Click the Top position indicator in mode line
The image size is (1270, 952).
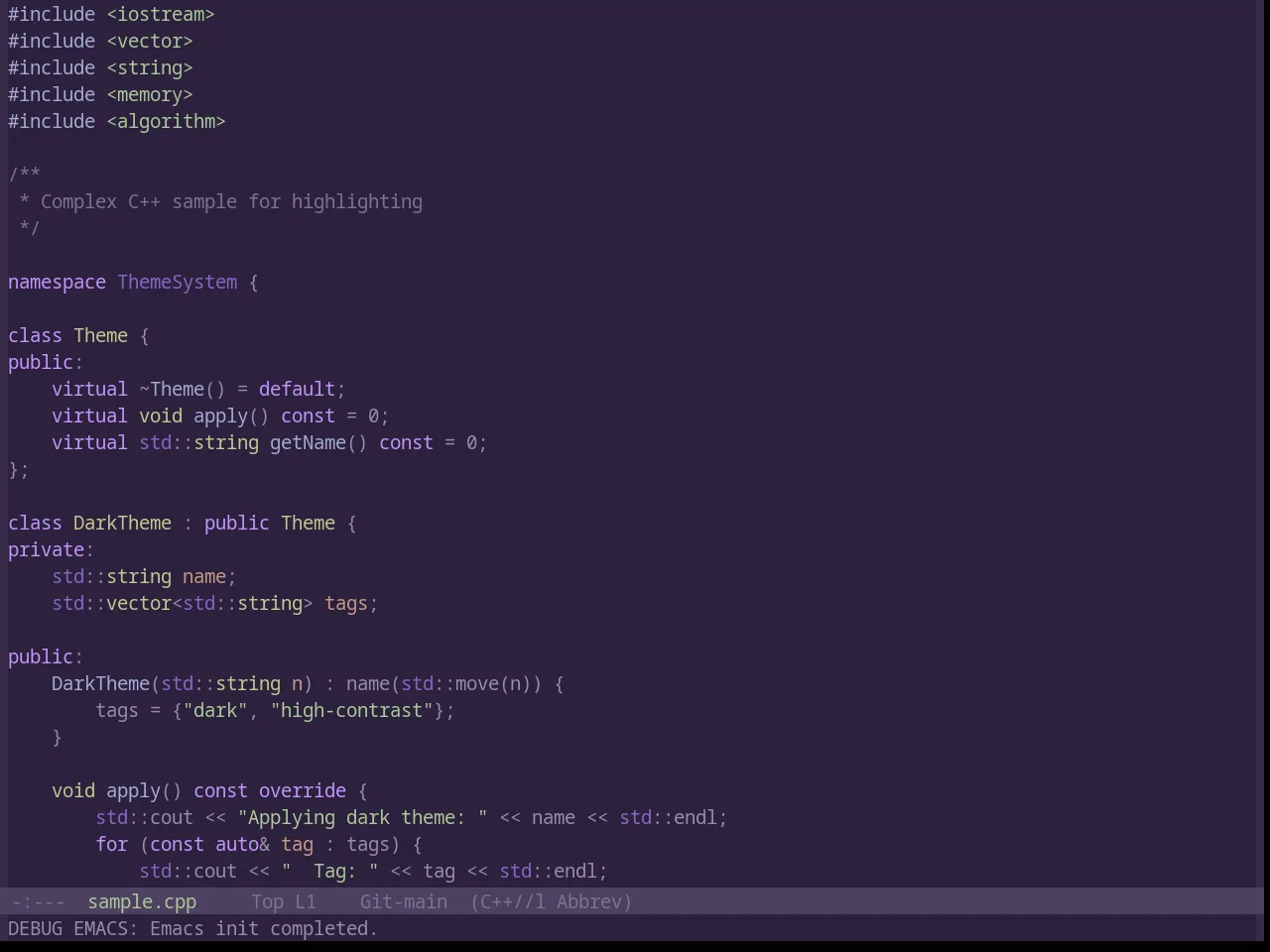coord(267,901)
